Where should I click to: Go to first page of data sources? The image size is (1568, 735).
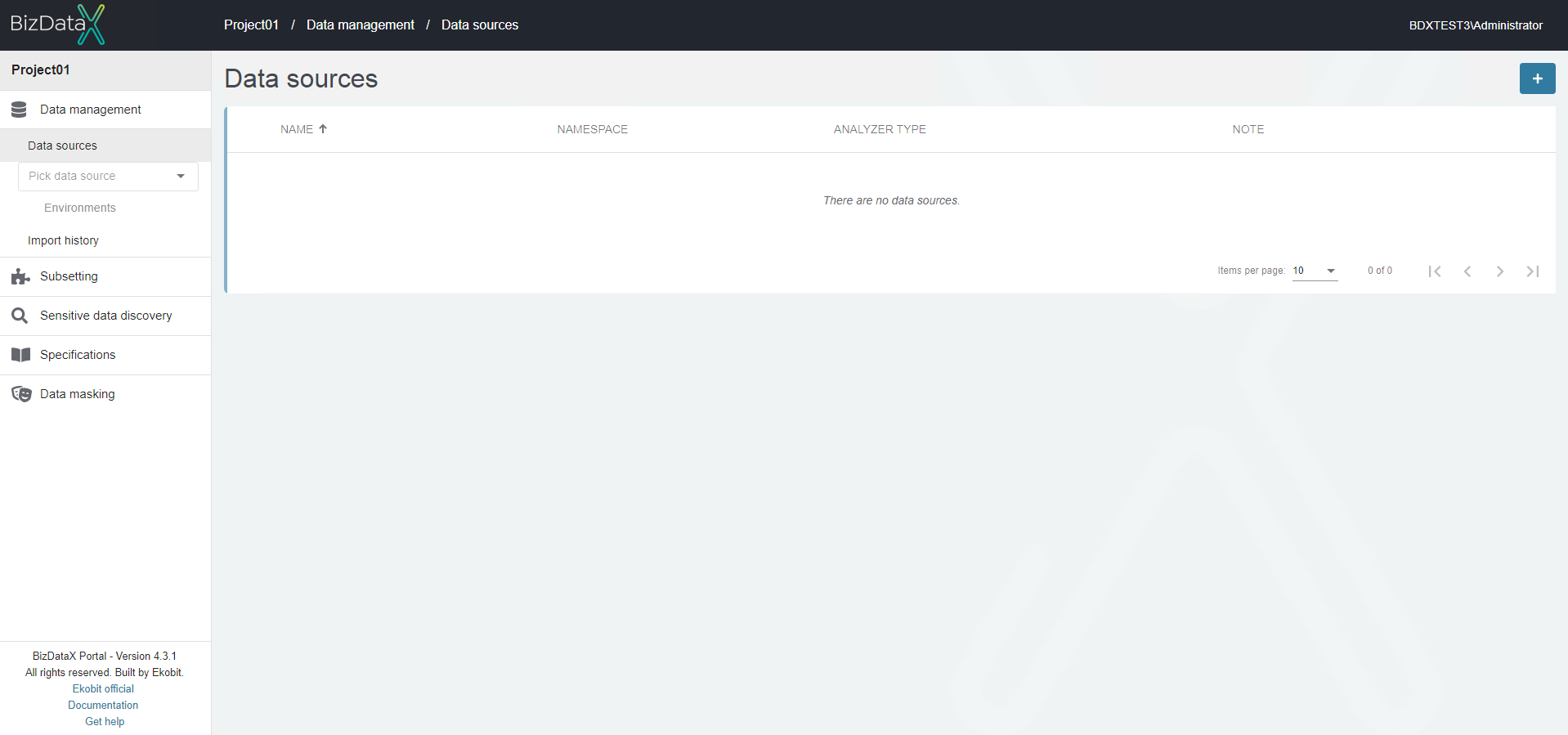pos(1434,271)
